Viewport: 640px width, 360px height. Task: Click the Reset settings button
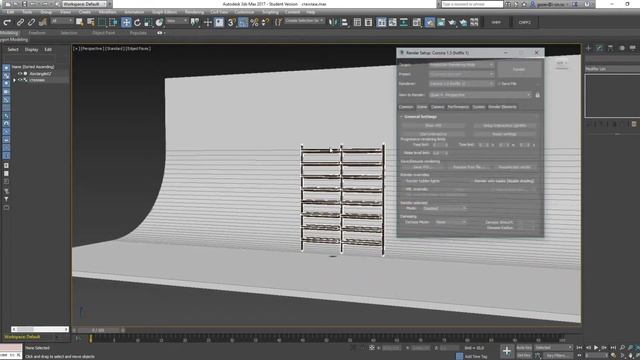[504, 134]
